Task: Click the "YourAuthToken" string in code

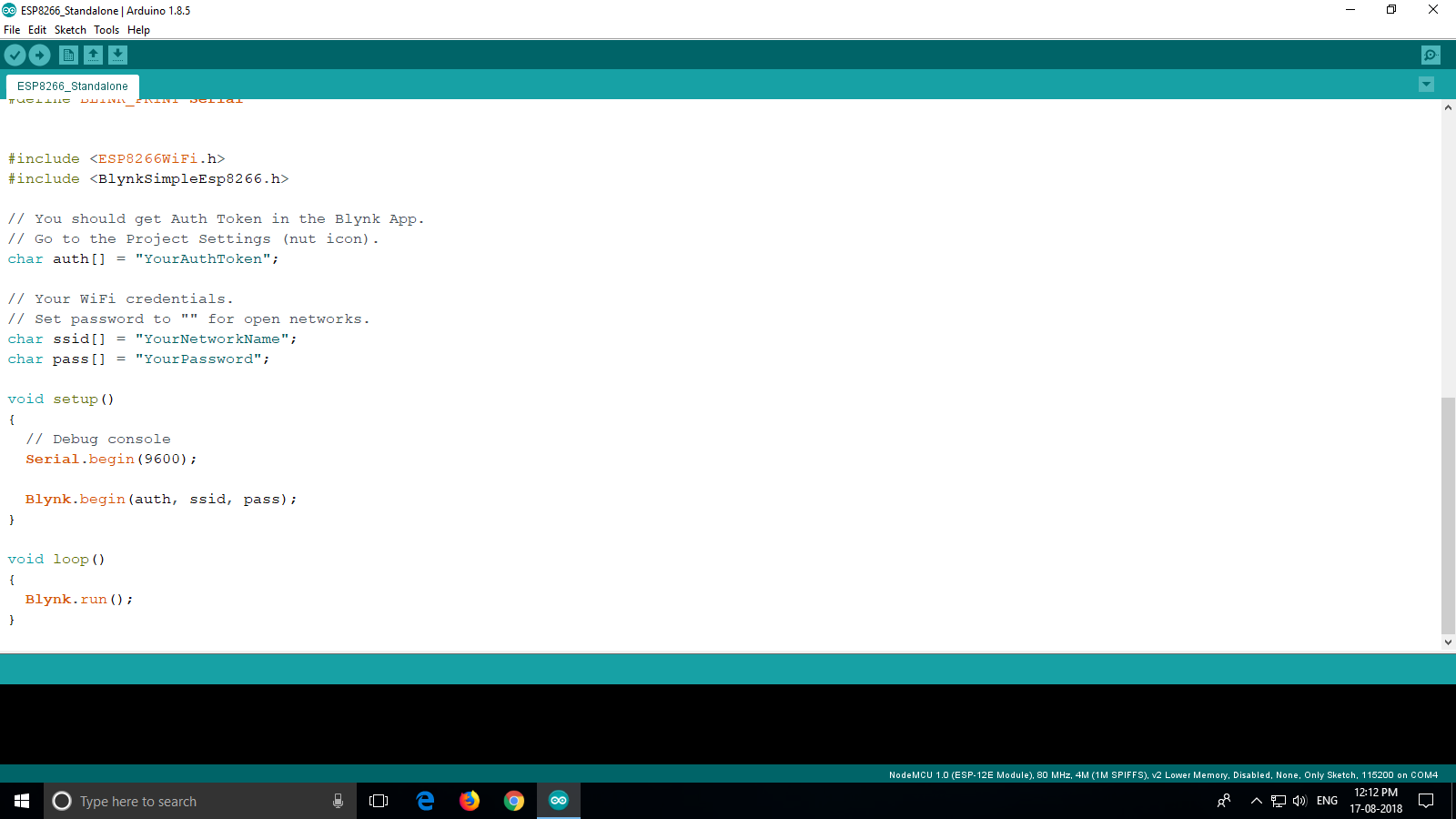Action: pyautogui.click(x=202, y=259)
